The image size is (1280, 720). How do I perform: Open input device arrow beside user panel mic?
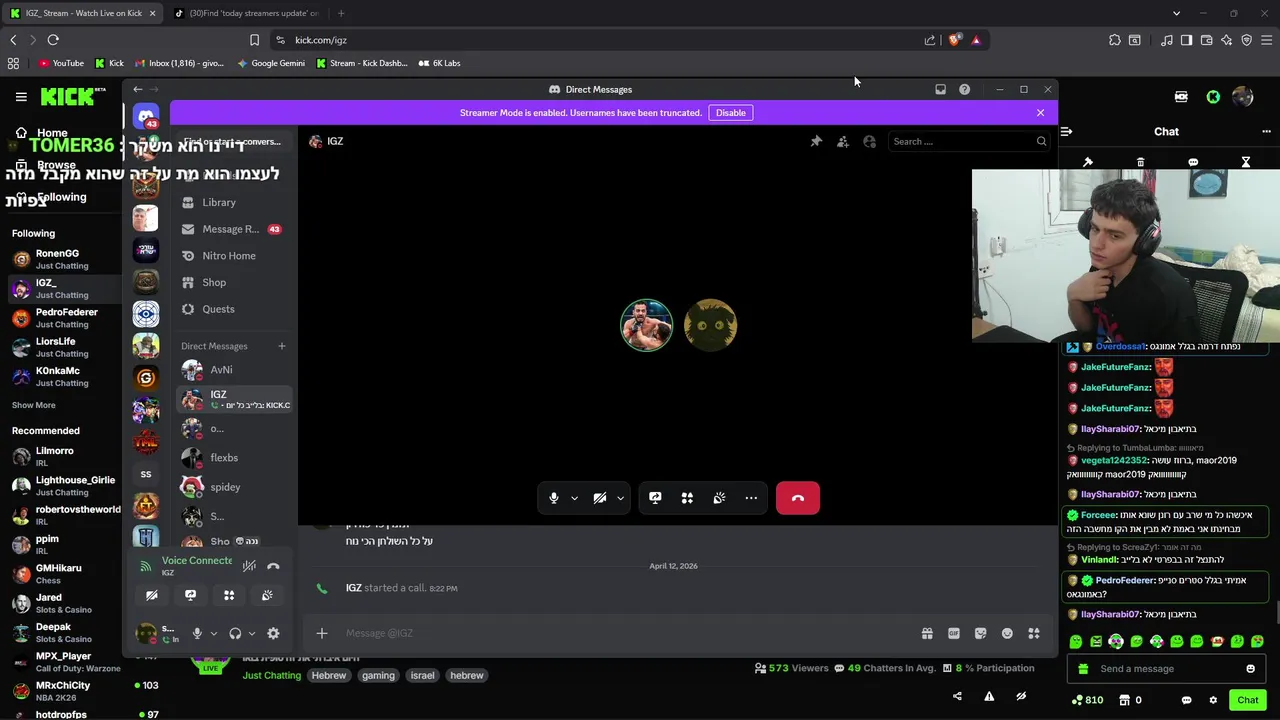213,633
